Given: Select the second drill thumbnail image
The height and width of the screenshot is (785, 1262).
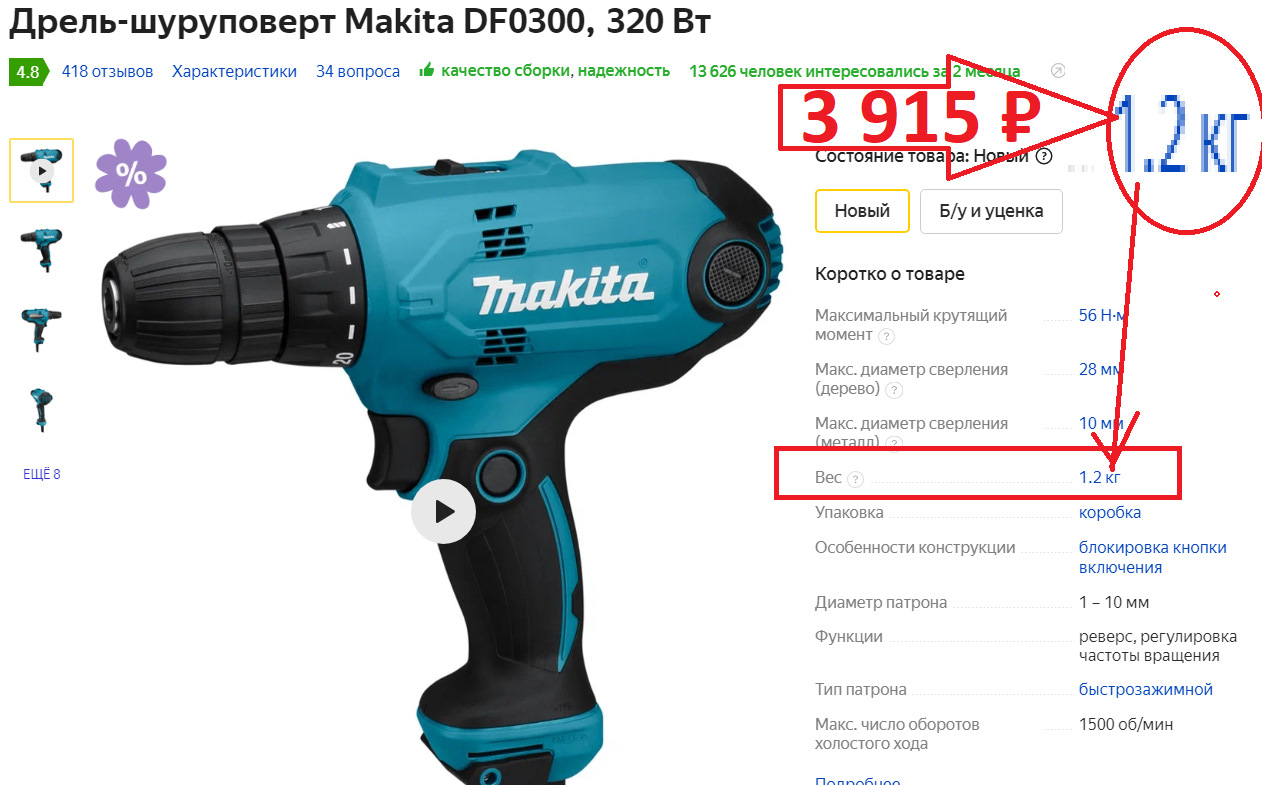Looking at the screenshot, I should click(x=41, y=249).
